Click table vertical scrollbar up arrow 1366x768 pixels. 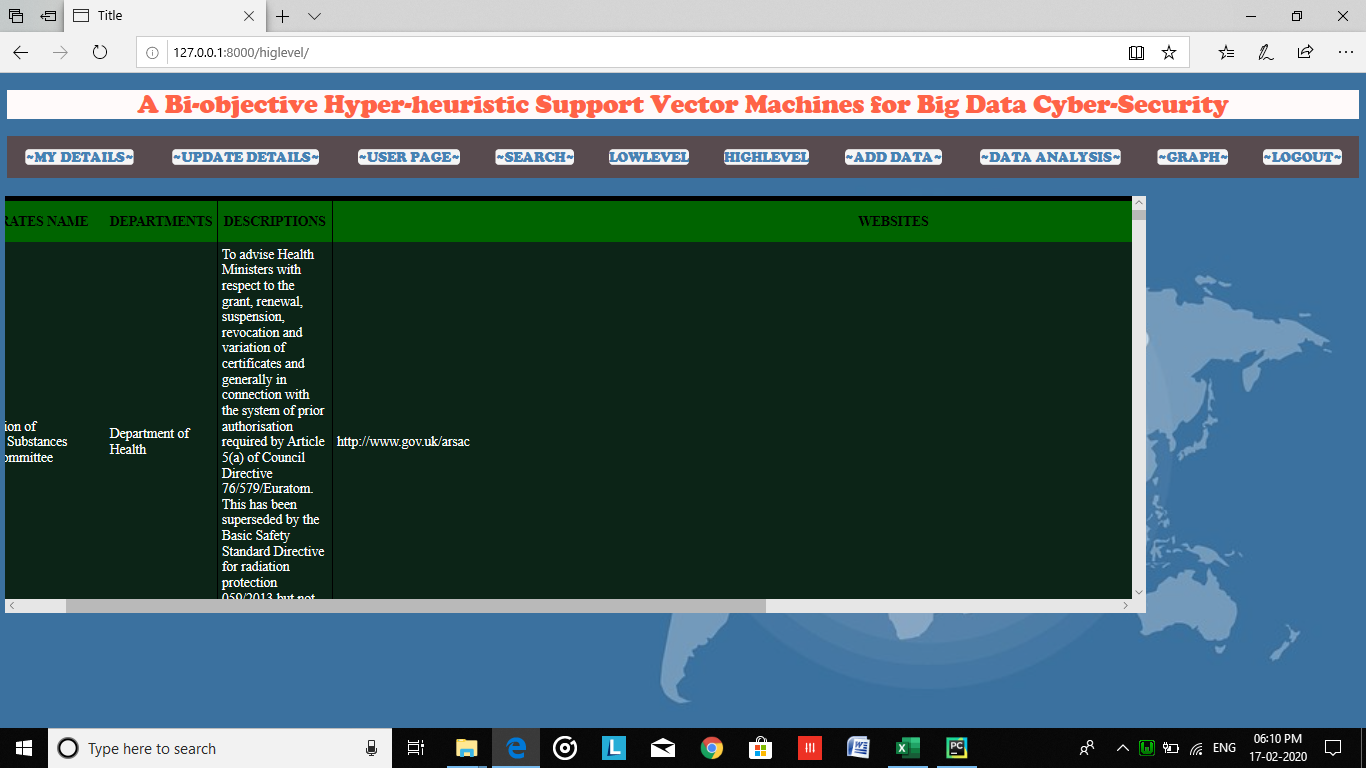(x=1139, y=203)
